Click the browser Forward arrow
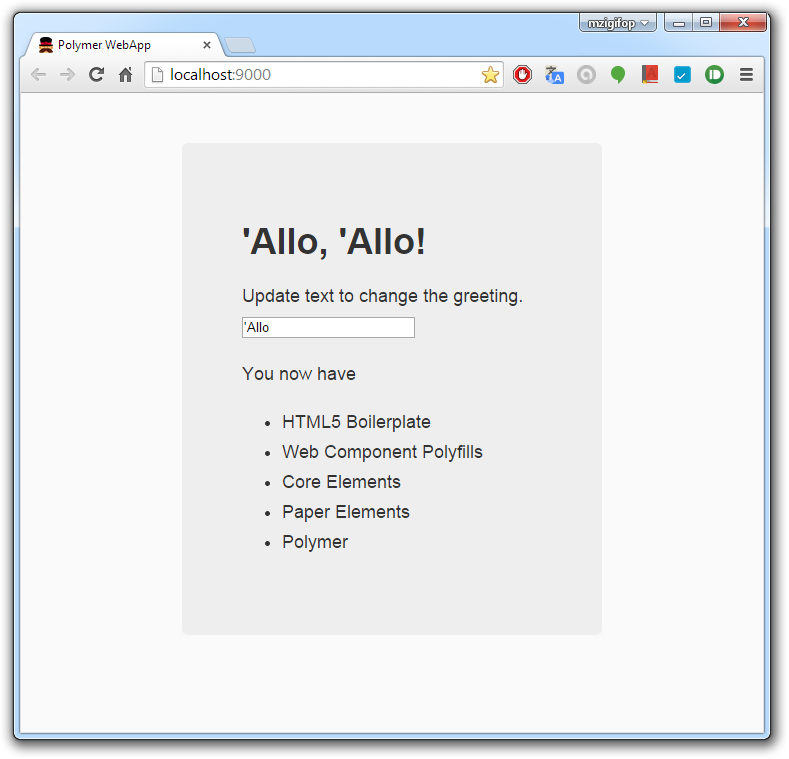 coord(67,75)
